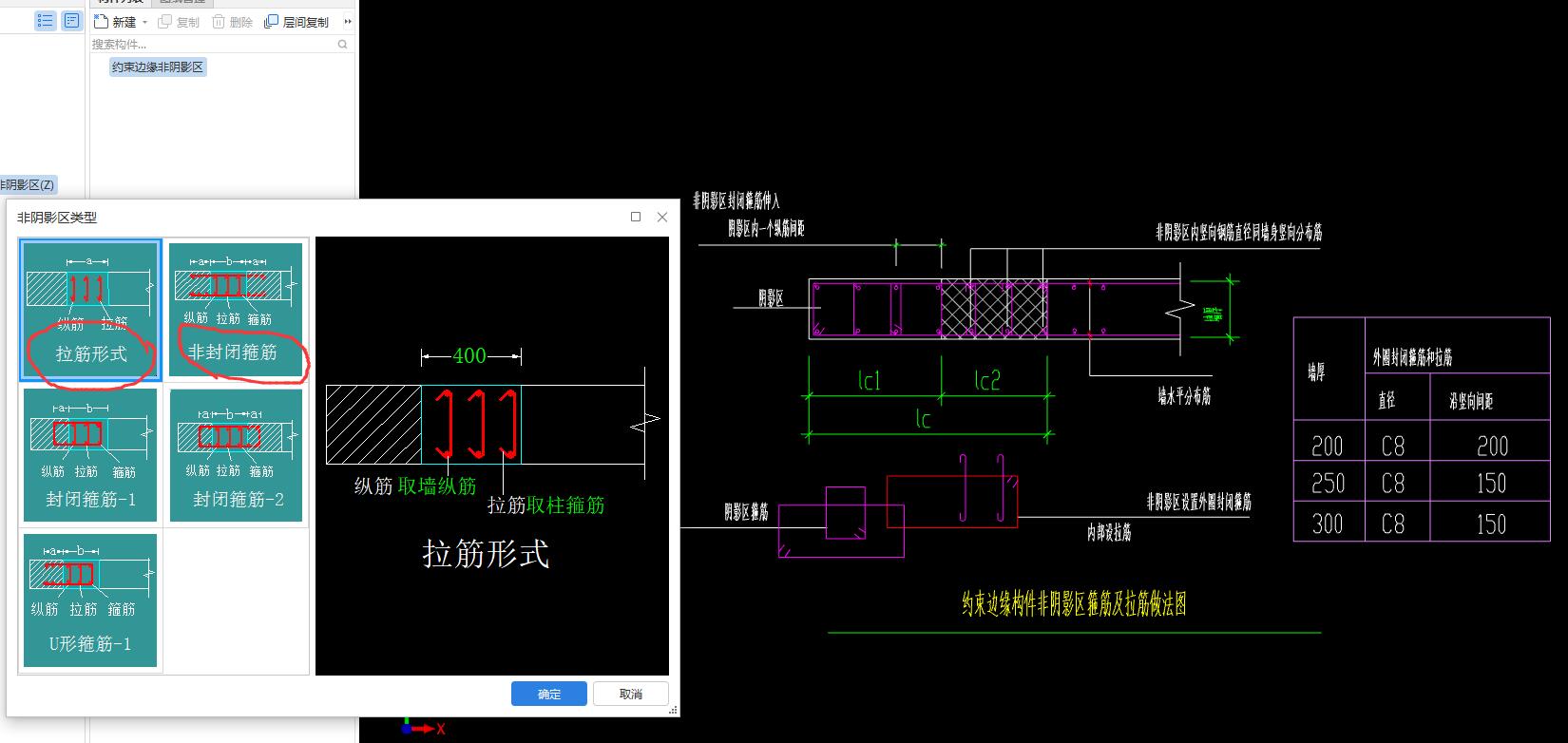Choose the 封闭箍筋-1 type thumbnail
The height and width of the screenshot is (743, 1568).
(90, 455)
